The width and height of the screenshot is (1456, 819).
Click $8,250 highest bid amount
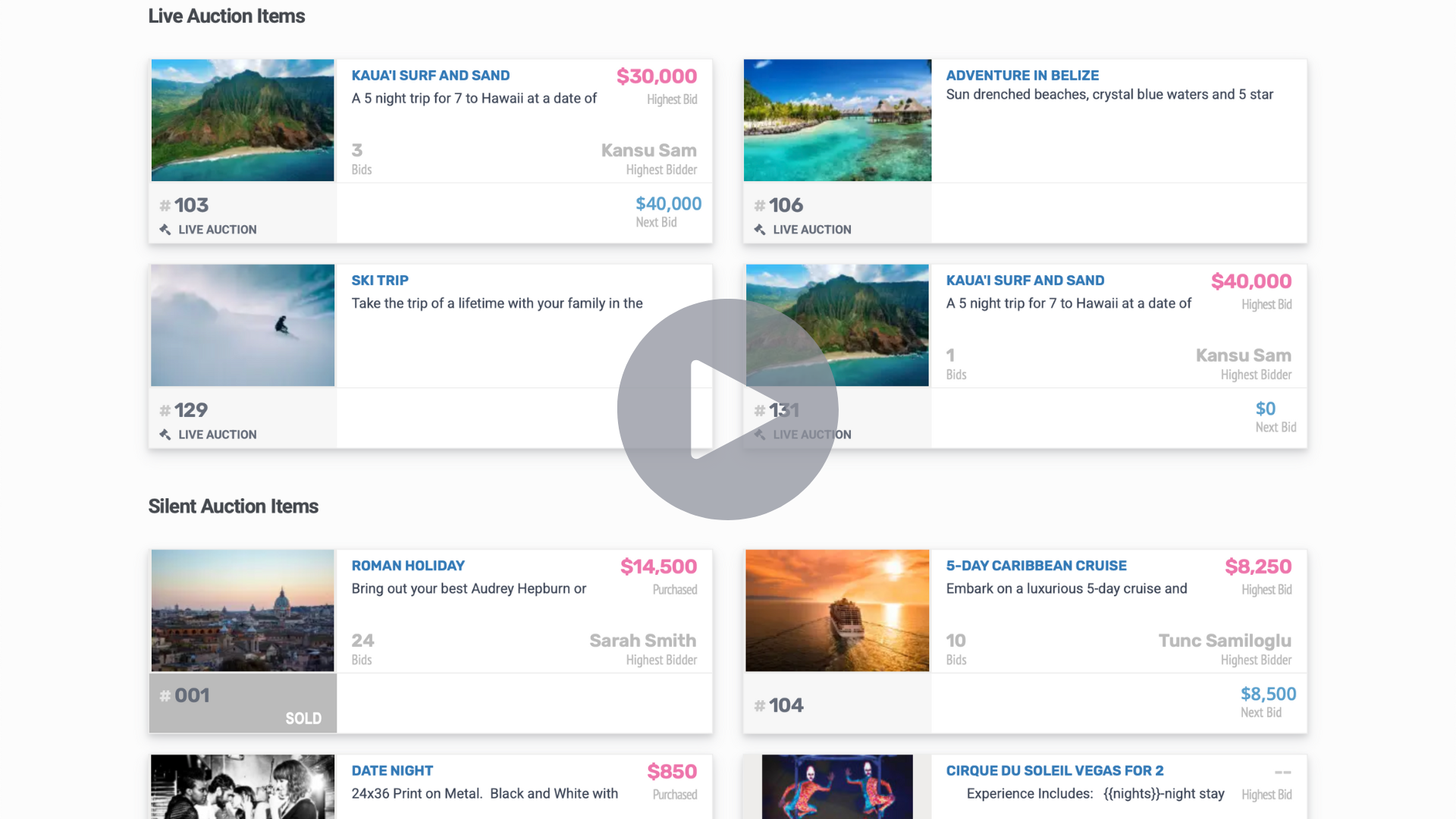coord(1257,566)
